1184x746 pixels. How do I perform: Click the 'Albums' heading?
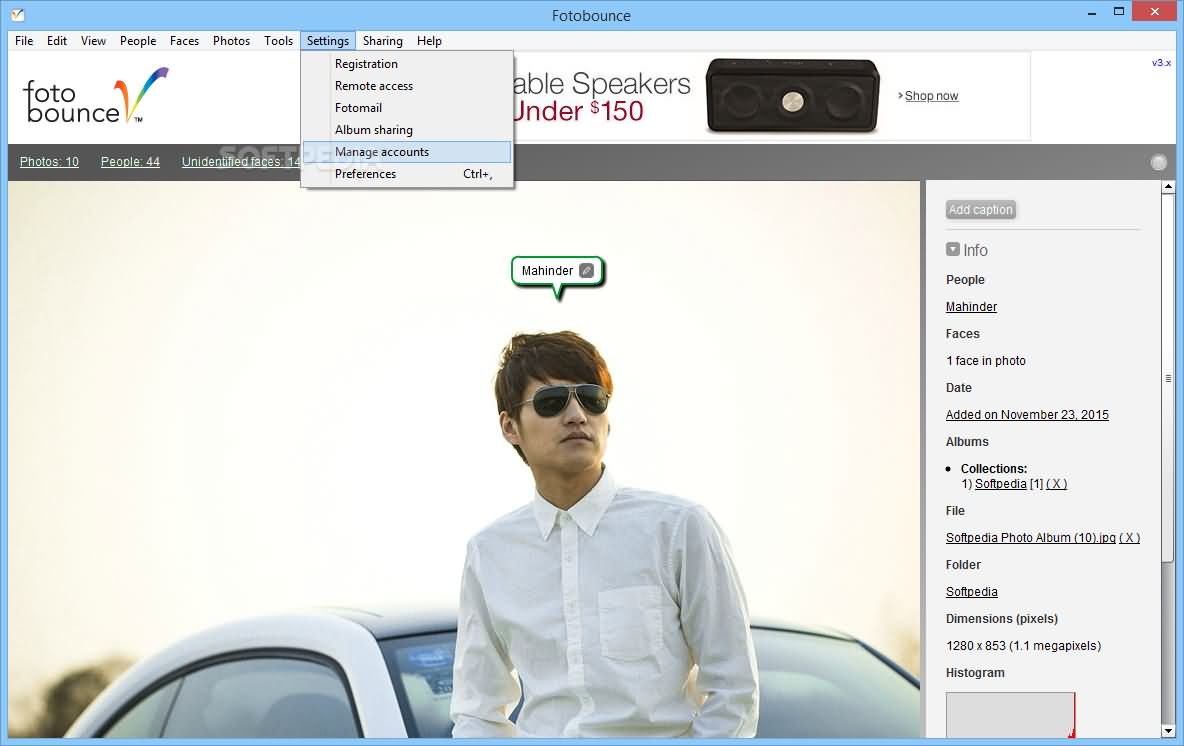[967, 442]
